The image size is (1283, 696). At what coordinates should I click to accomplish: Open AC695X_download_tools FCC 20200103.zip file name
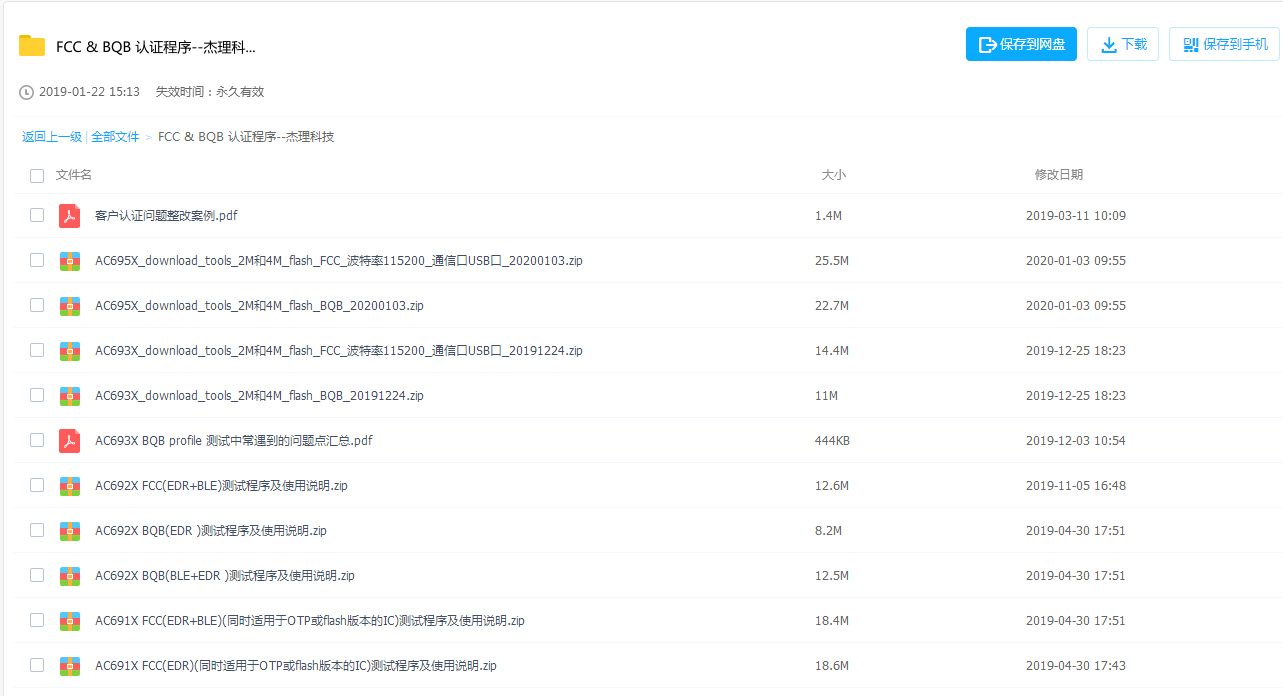339,260
